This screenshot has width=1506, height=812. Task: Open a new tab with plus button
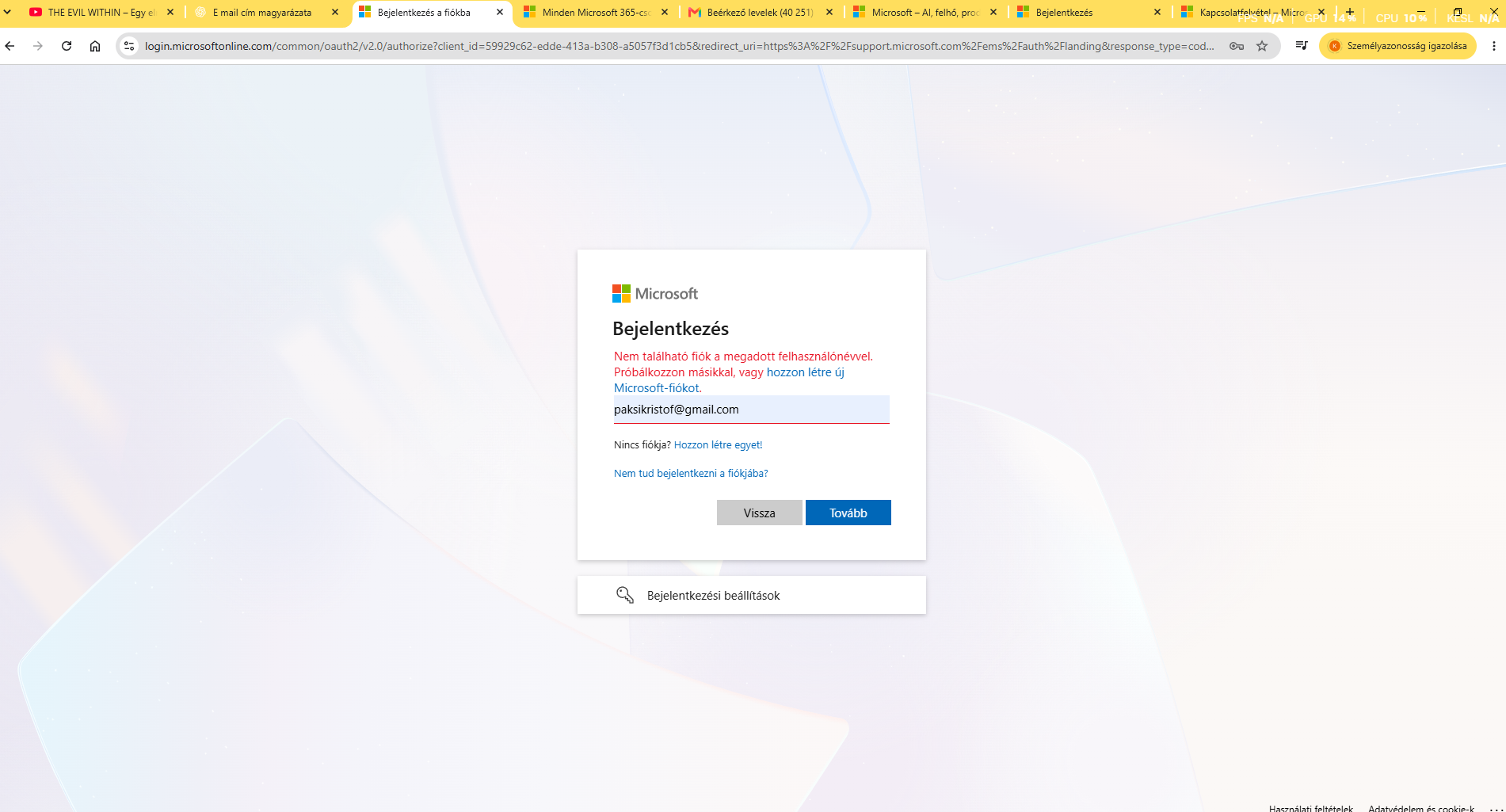coord(1350,12)
